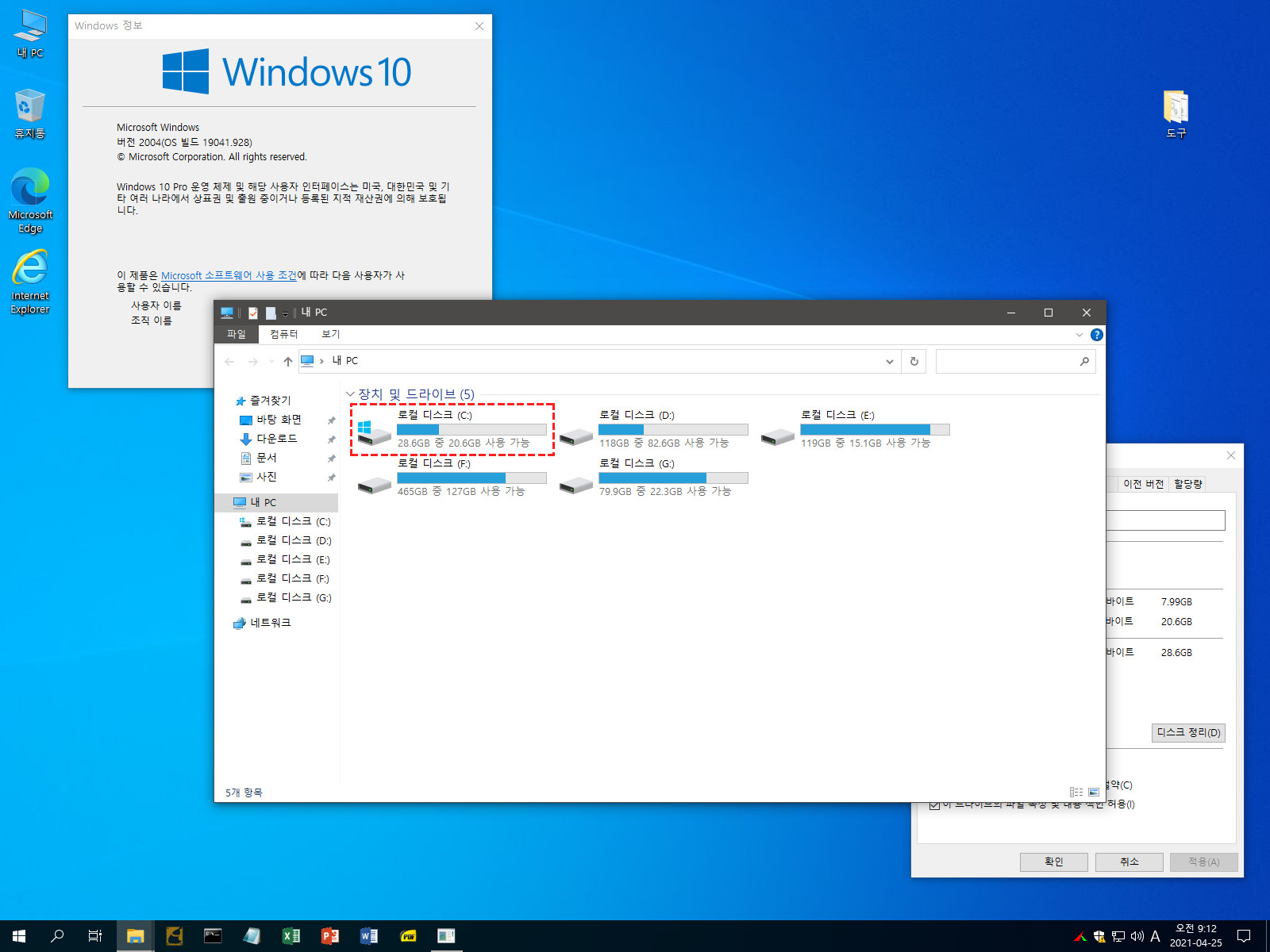This screenshot has height=952, width=1270.
Task: Open Microsoft 소프트웨어 사용 조건 link
Action: pyautogui.click(x=229, y=275)
